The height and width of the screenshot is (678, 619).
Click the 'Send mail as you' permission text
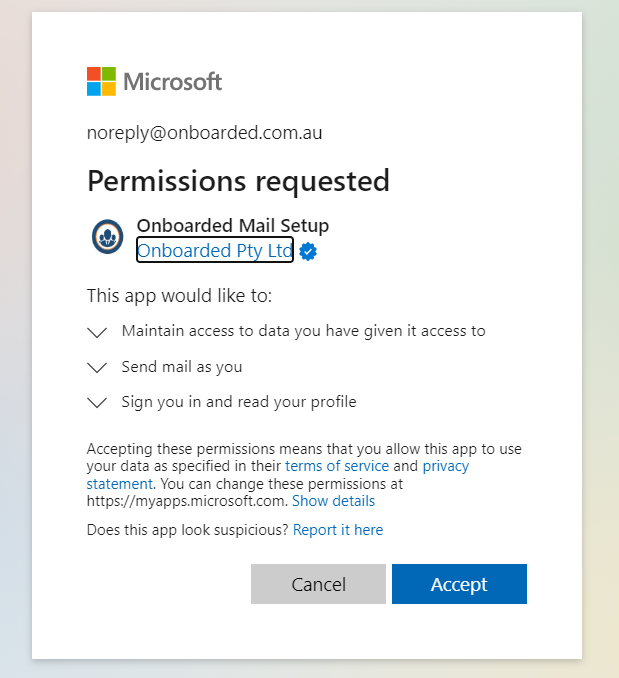coord(182,366)
